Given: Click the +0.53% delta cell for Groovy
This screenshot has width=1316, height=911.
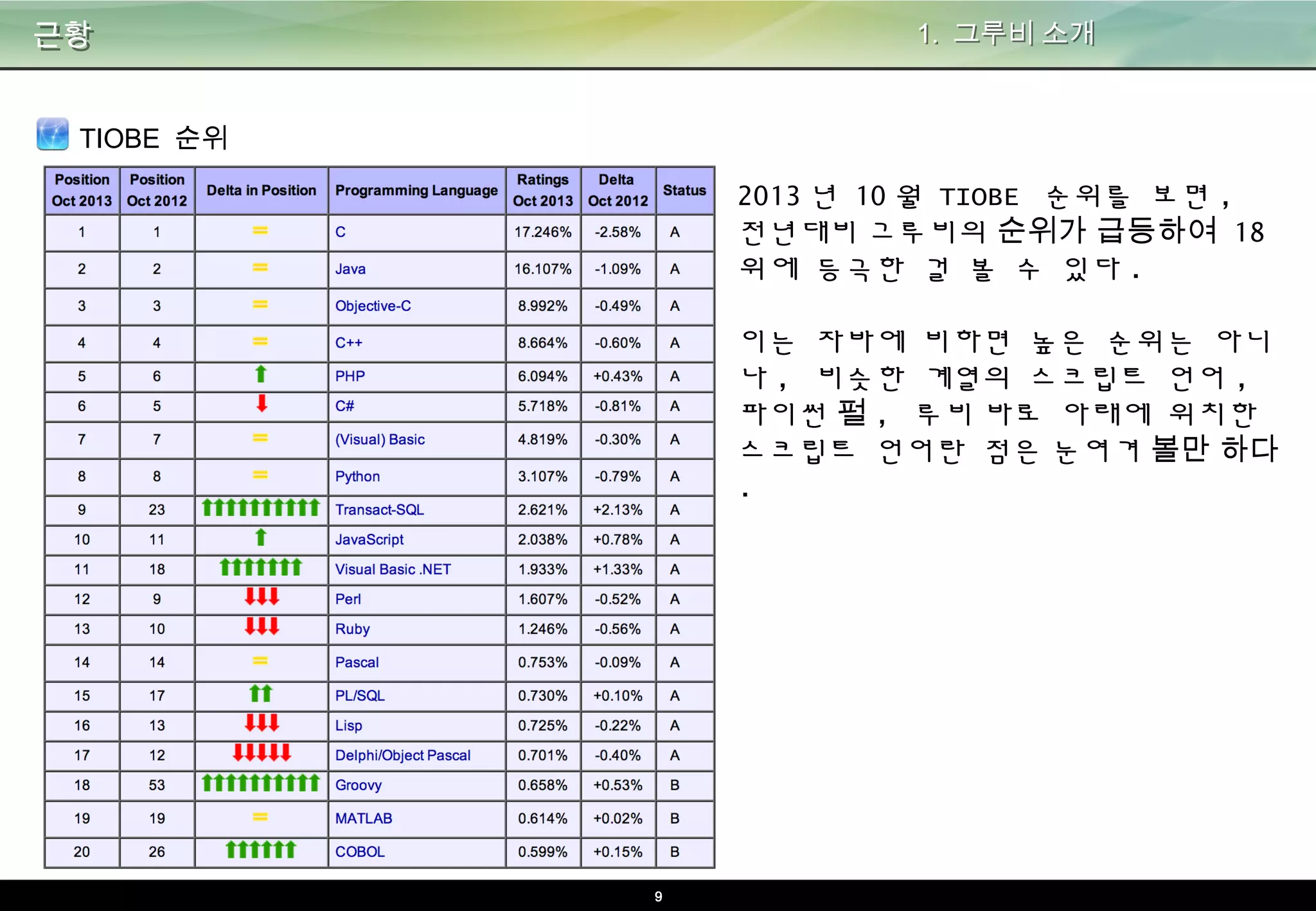Looking at the screenshot, I should [x=618, y=785].
